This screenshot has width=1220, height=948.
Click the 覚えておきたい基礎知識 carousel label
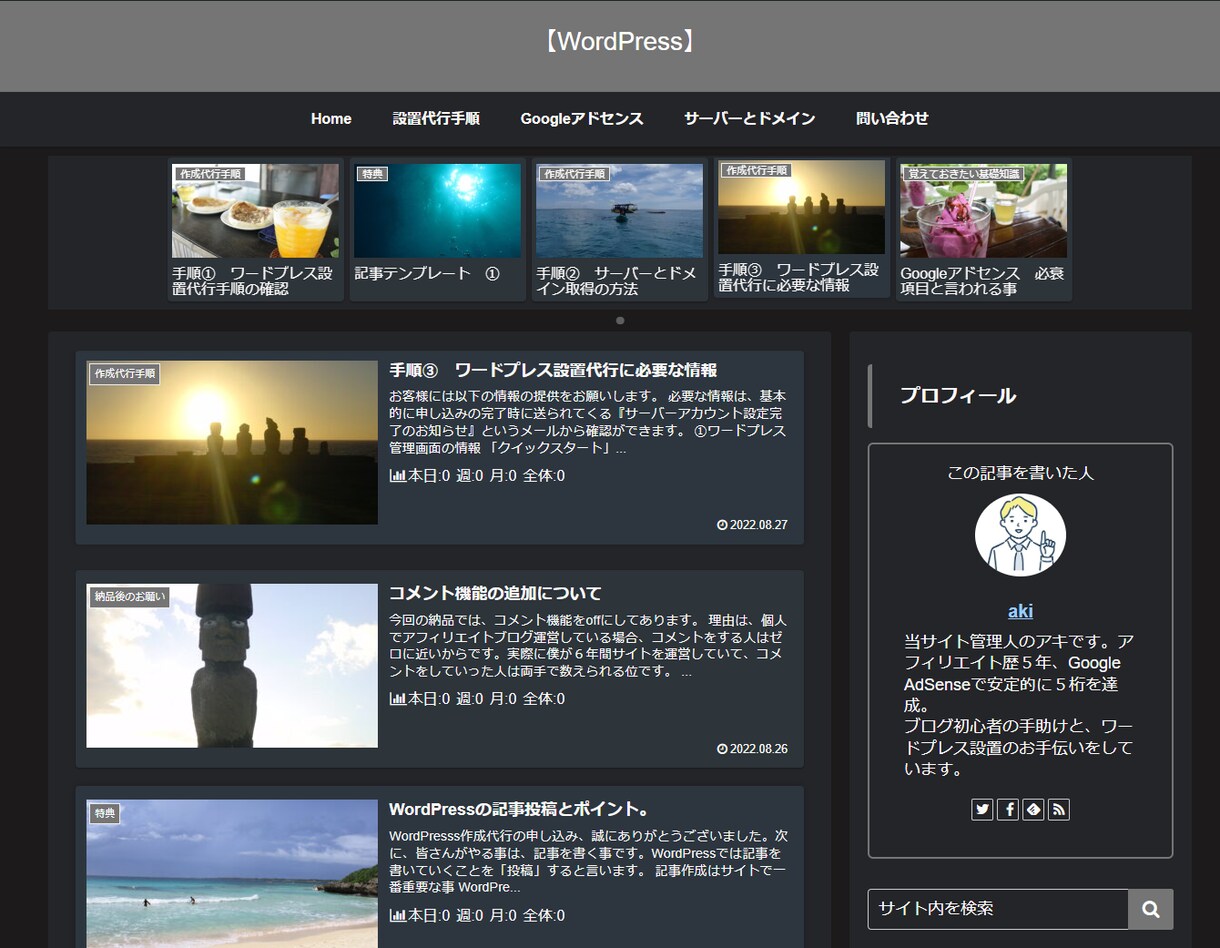pos(963,174)
